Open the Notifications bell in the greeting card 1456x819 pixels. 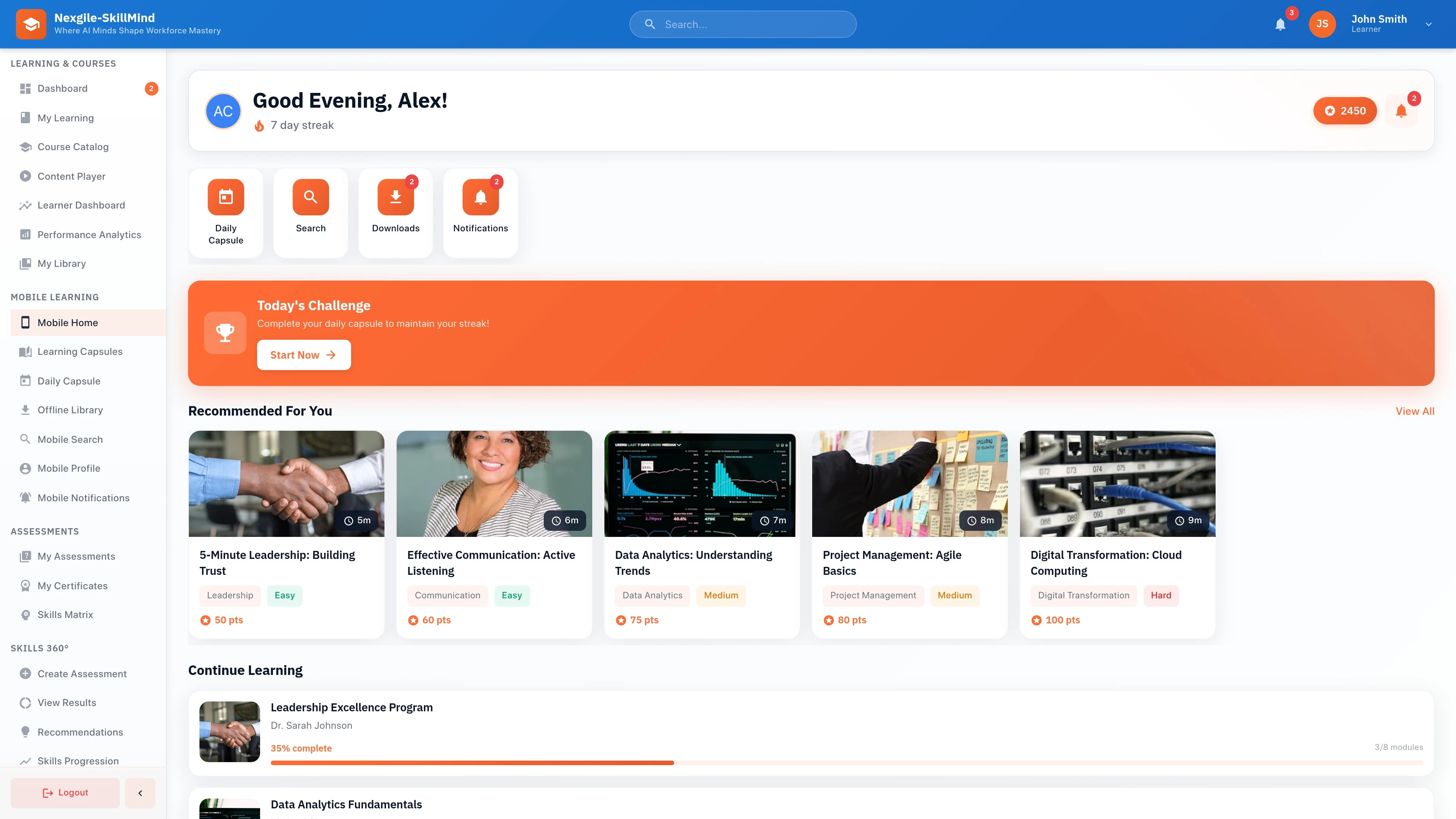click(1401, 111)
